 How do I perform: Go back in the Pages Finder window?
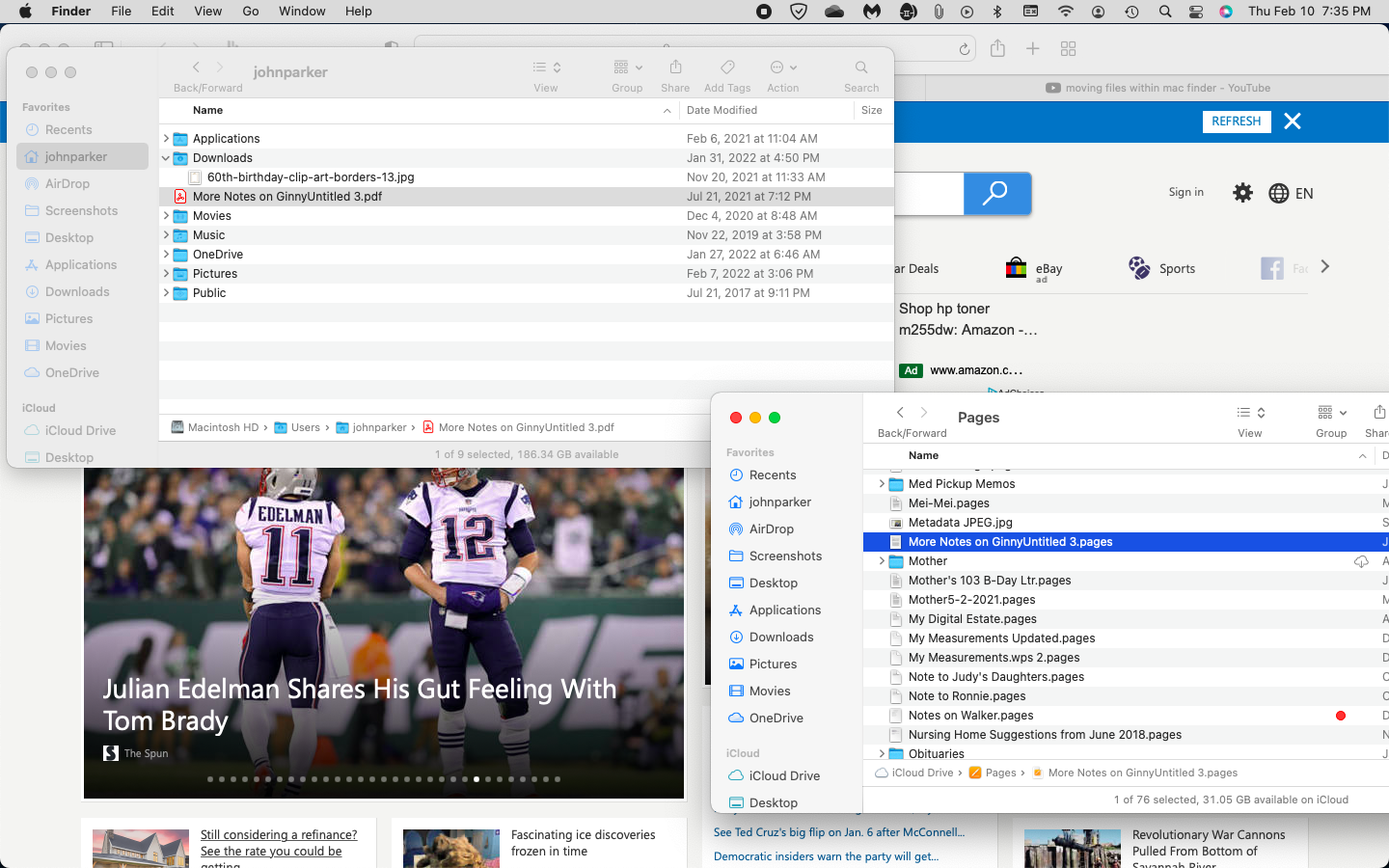pos(900,413)
